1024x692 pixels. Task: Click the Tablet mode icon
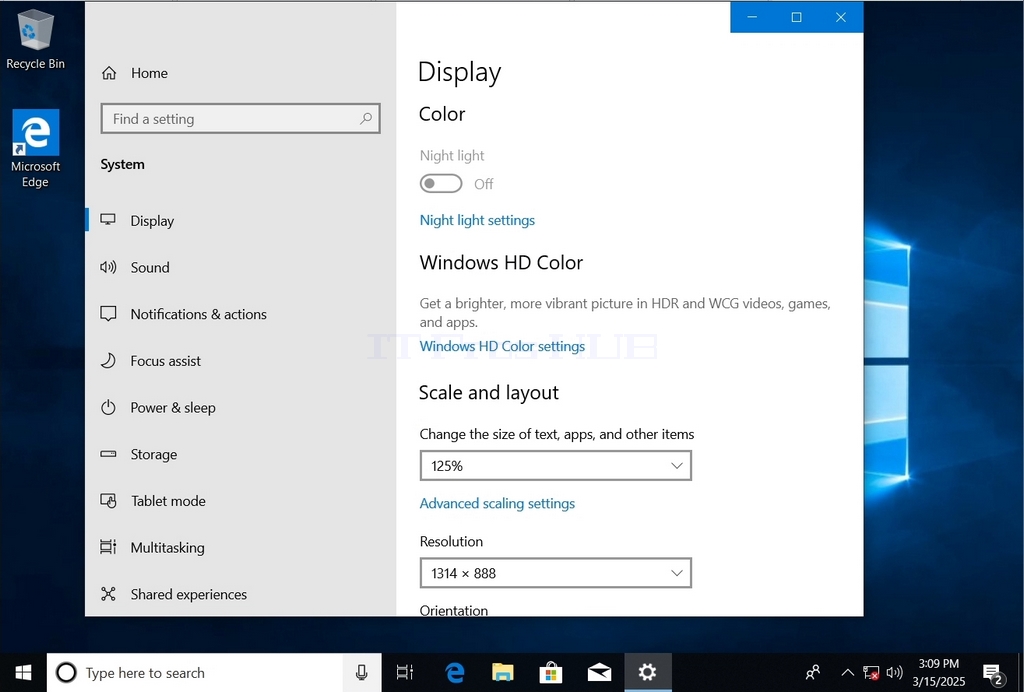[x=108, y=501]
